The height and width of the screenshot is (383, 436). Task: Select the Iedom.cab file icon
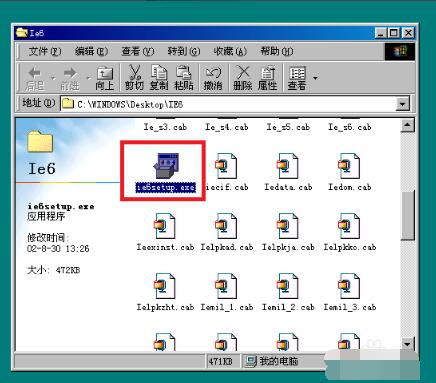(x=349, y=166)
